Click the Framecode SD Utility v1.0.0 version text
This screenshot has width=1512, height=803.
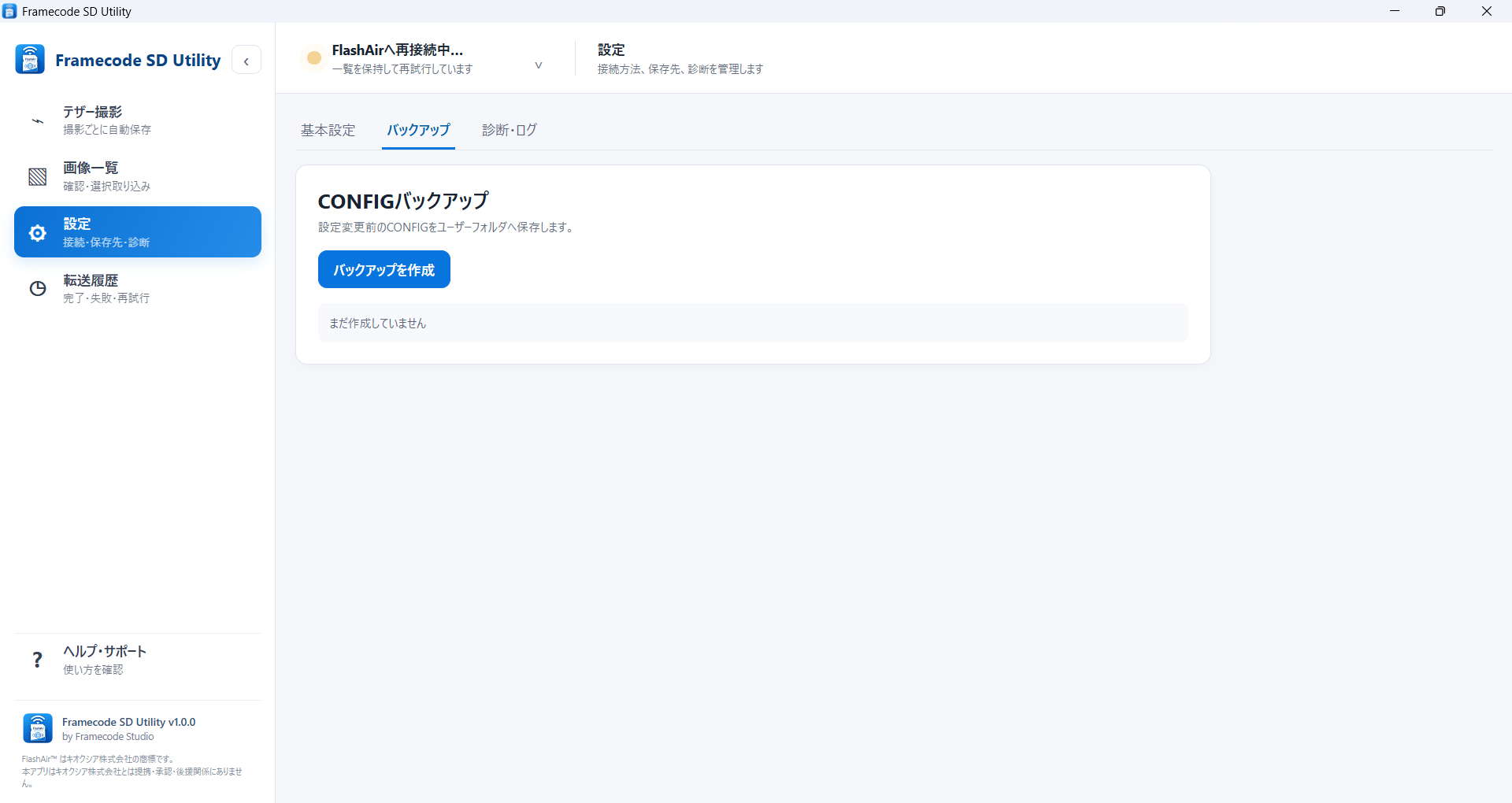pyautogui.click(x=129, y=722)
